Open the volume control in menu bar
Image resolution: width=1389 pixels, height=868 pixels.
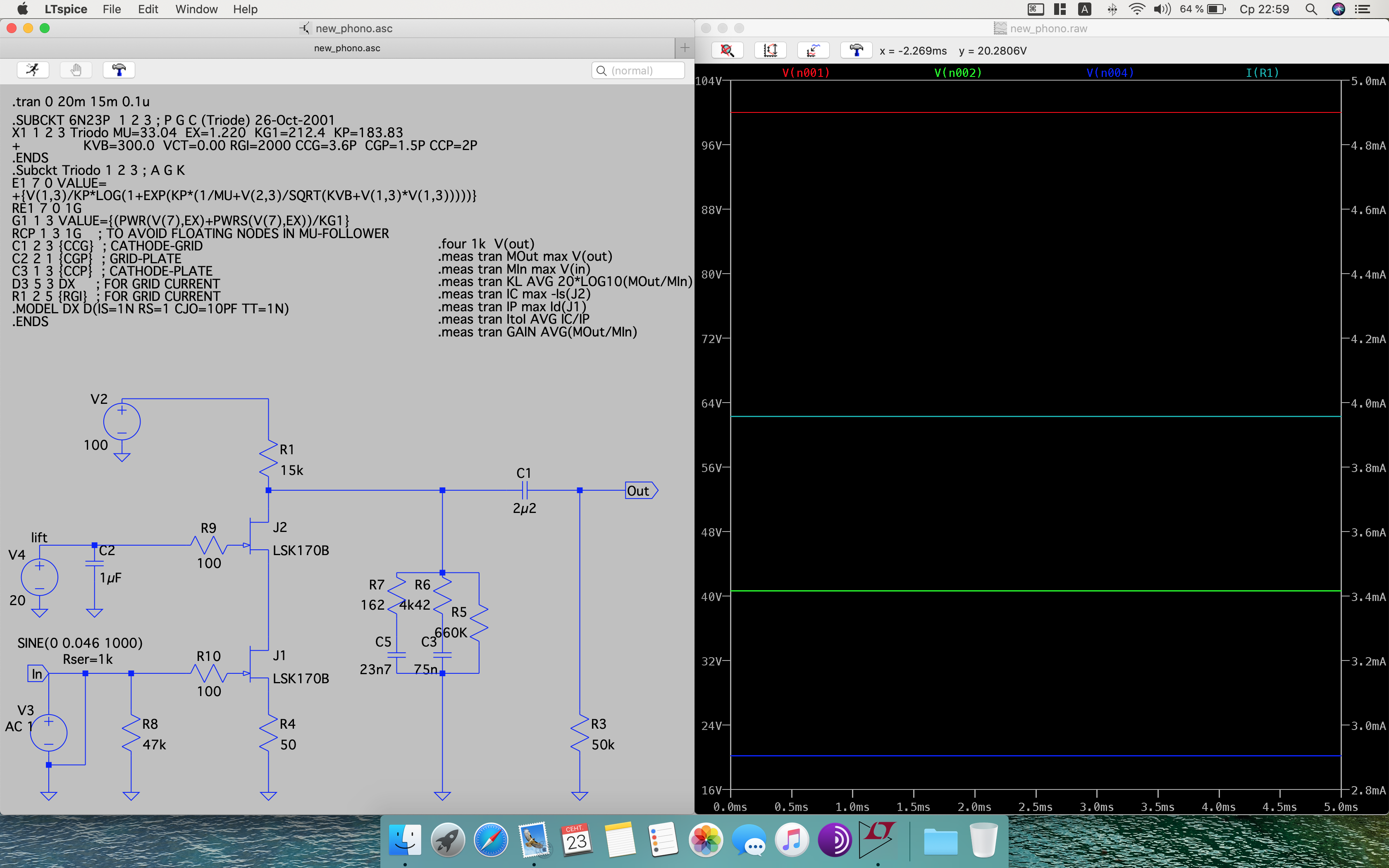pyautogui.click(x=1162, y=9)
